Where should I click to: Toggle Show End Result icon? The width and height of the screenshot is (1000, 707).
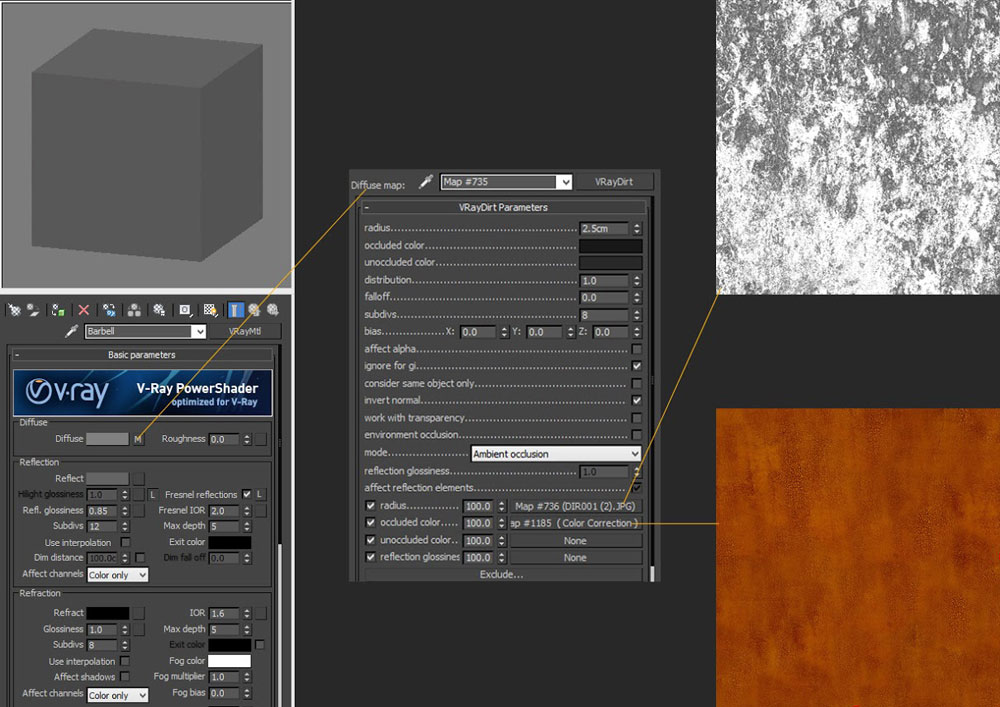[x=235, y=311]
